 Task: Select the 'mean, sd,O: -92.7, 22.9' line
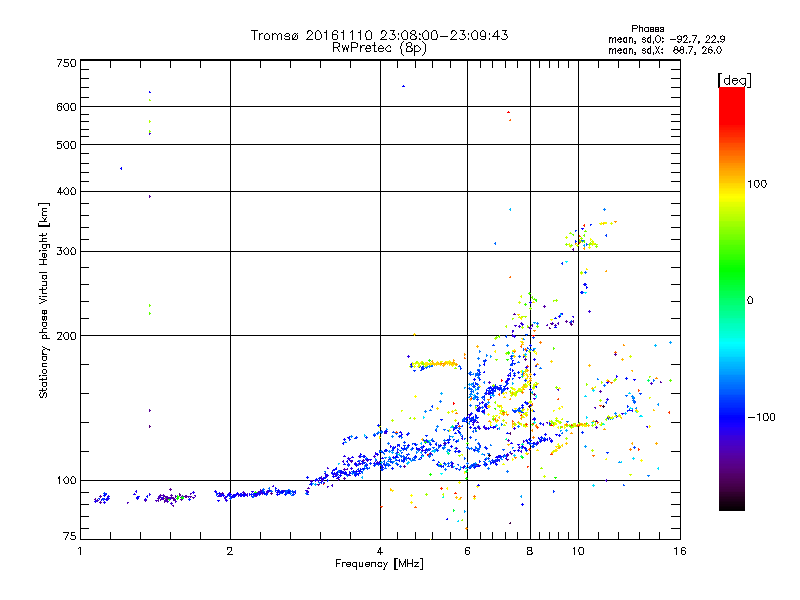point(667,39)
